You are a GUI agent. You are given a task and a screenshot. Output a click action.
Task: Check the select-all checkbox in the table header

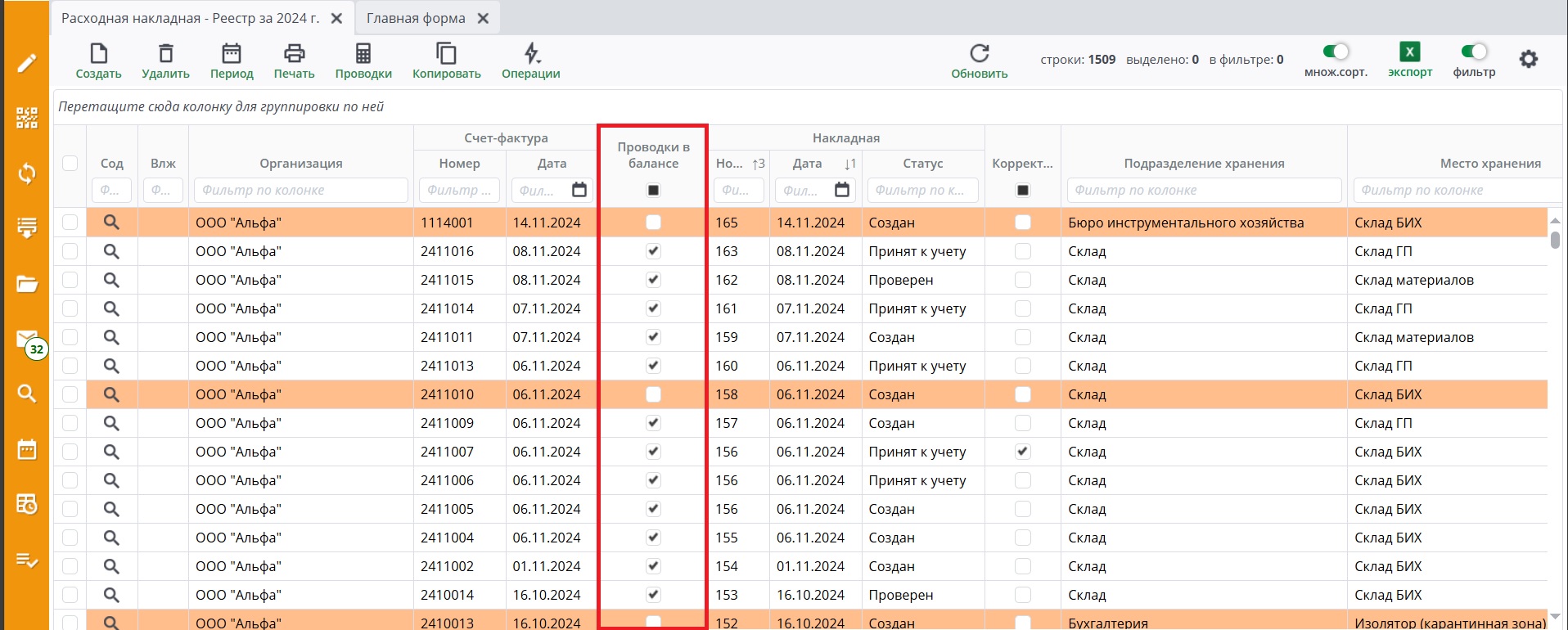pos(70,163)
